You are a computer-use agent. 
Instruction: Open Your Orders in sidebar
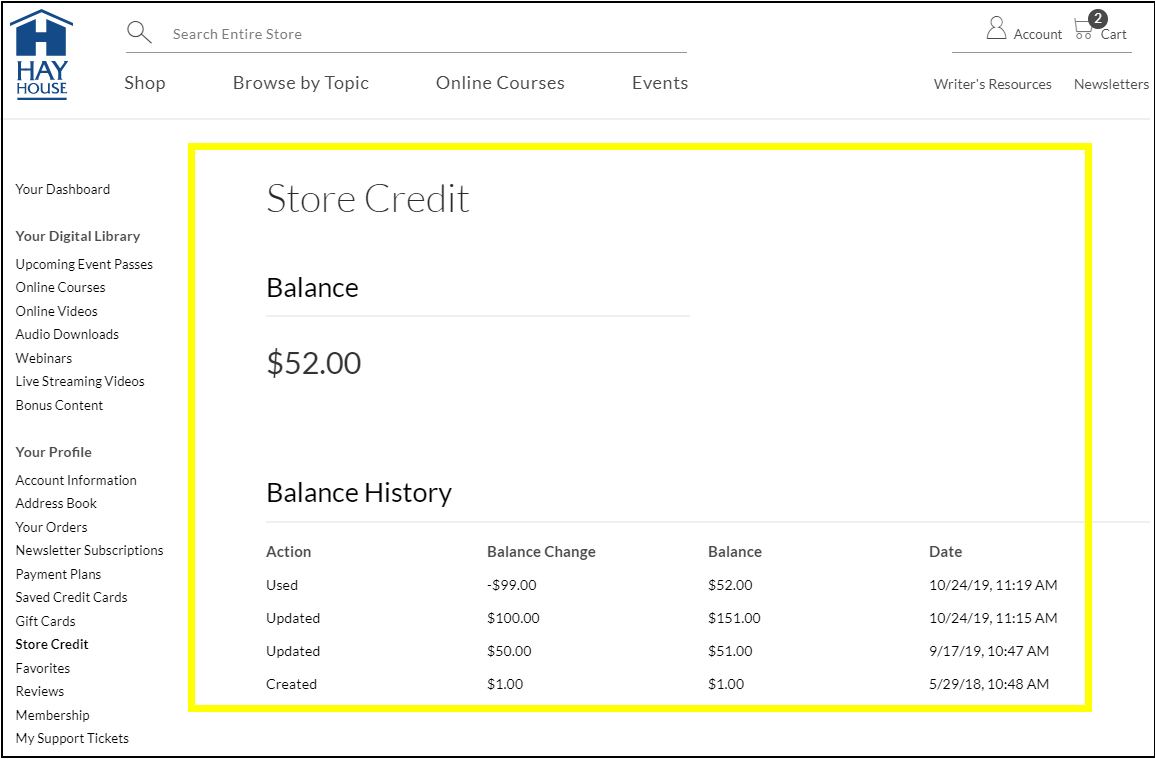pos(51,527)
